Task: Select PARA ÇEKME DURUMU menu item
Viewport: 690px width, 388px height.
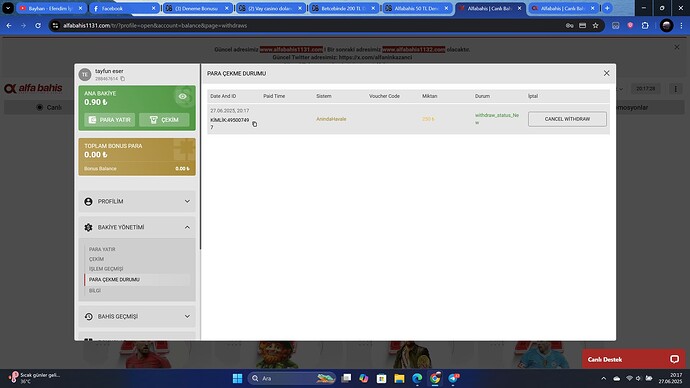Action: [114, 279]
